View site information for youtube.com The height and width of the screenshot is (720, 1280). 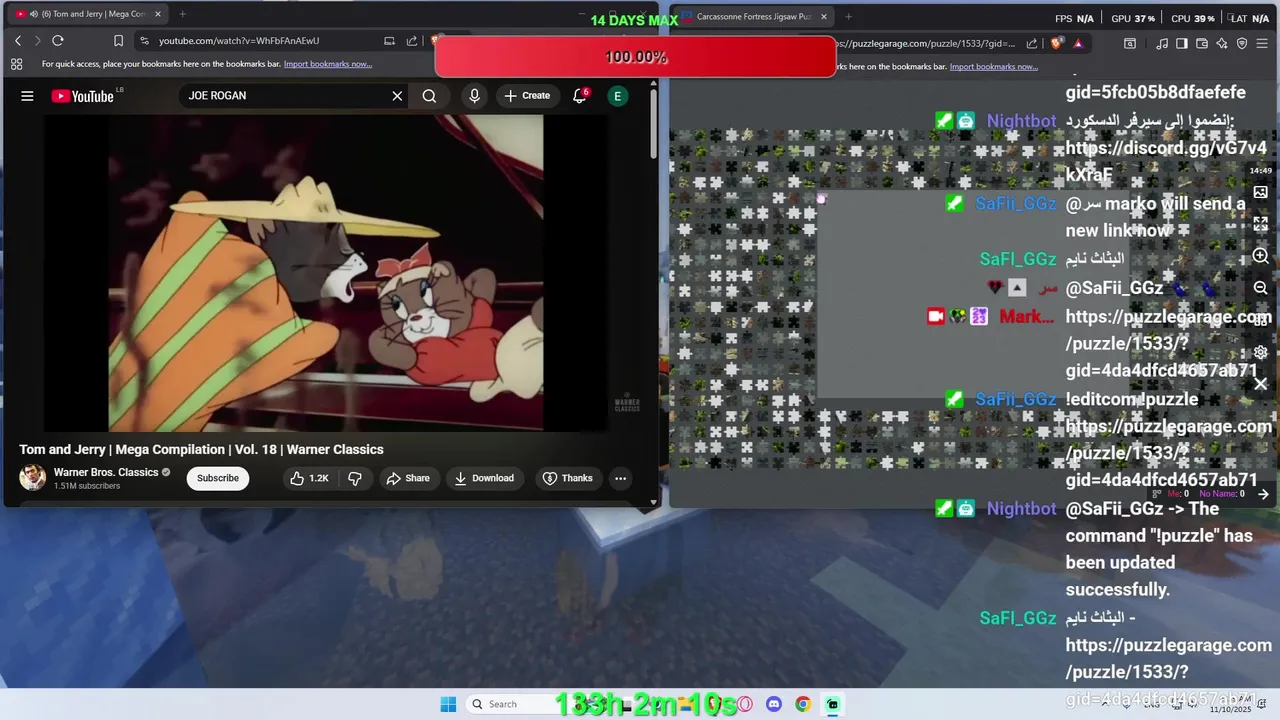point(145,41)
